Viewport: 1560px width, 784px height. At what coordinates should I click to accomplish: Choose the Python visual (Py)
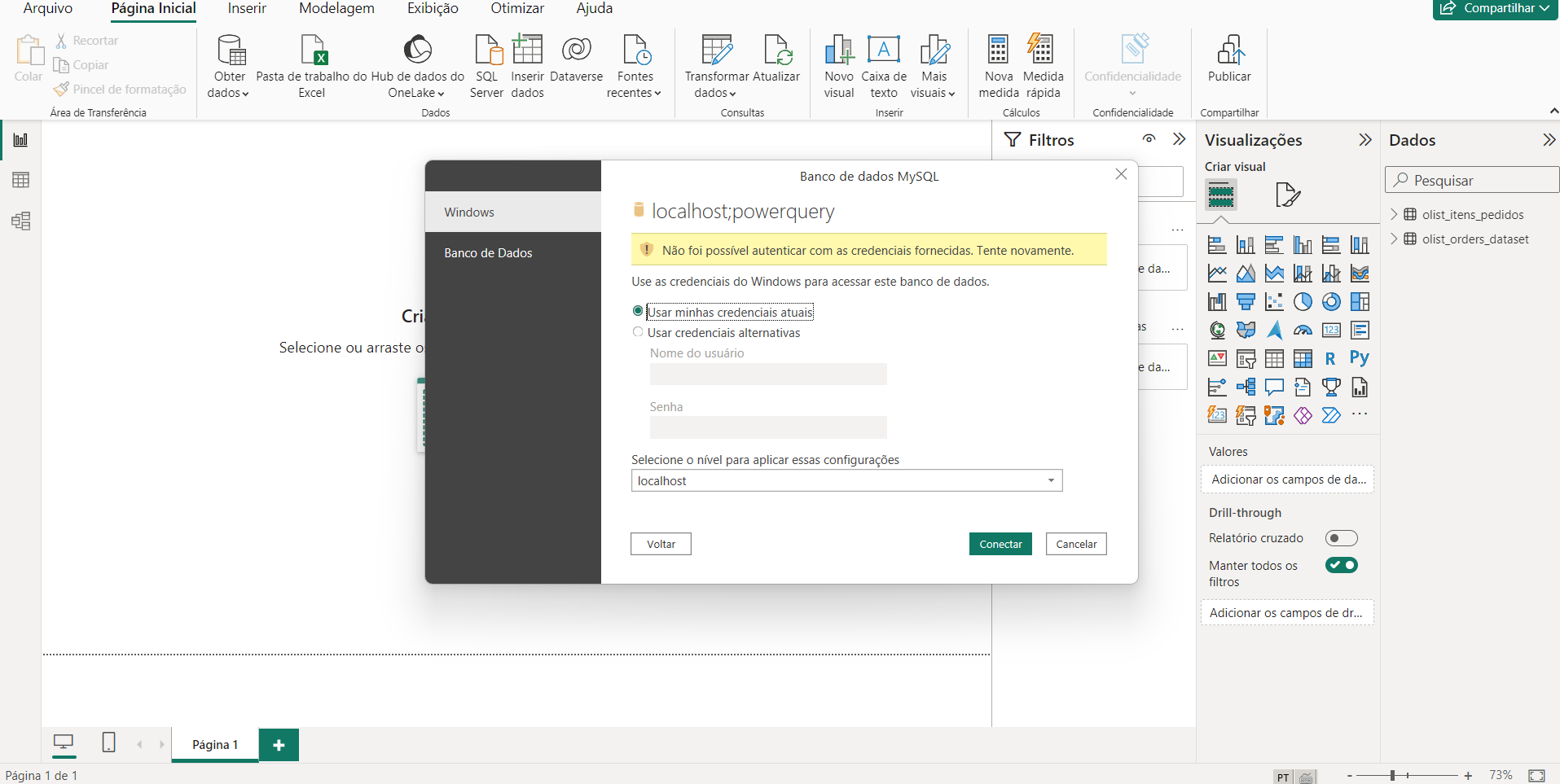click(x=1359, y=358)
